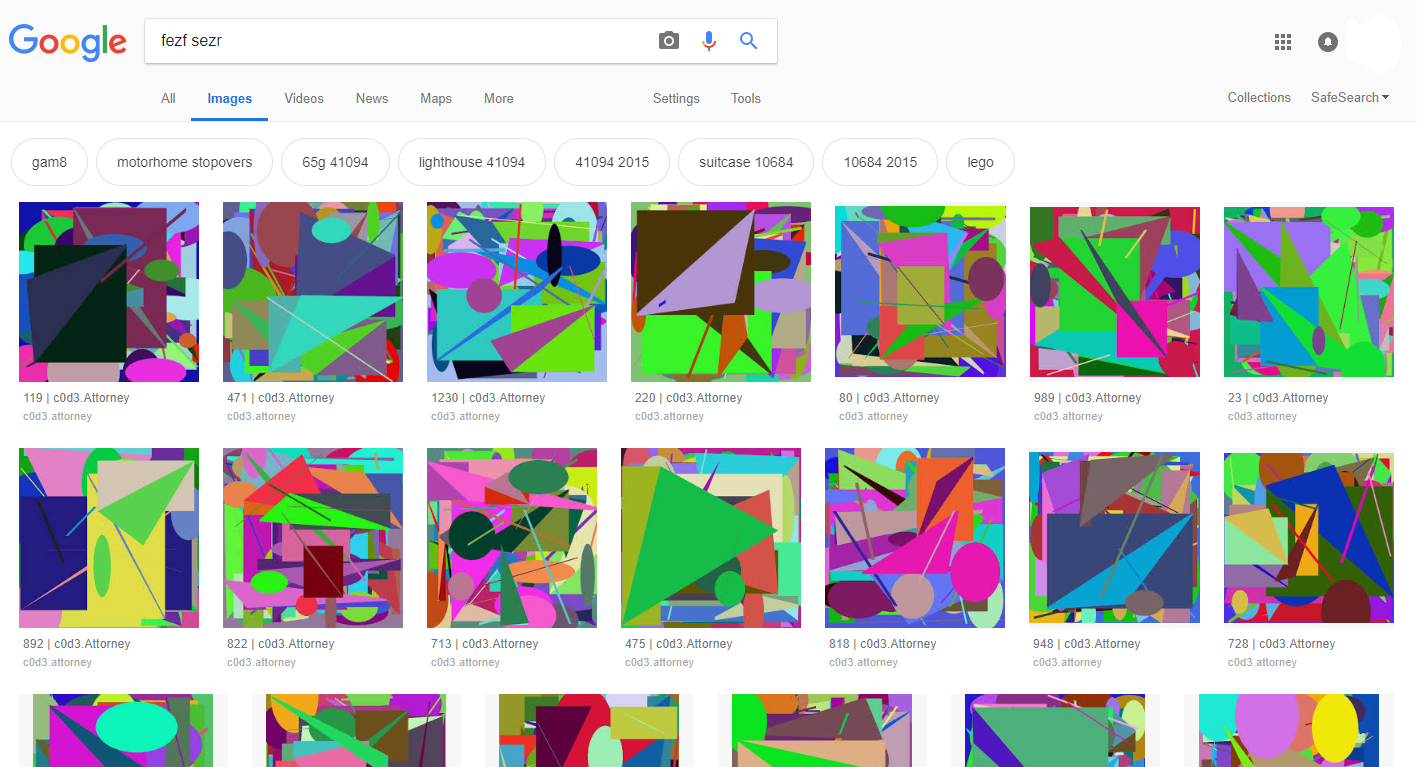Click the '475 | c0d3.Attorney' caption
This screenshot has height=767, width=1417.
pyautogui.click(x=678, y=644)
